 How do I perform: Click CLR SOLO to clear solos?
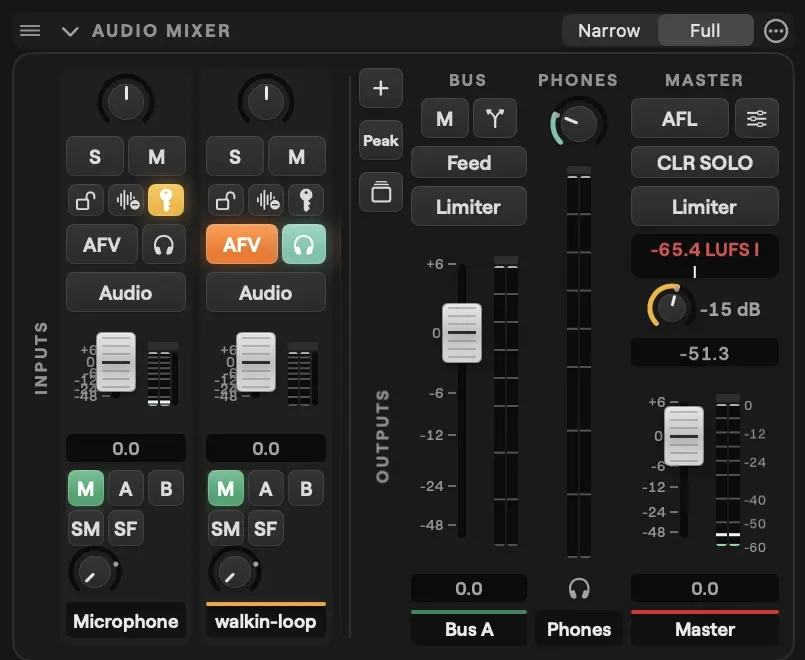(x=705, y=163)
